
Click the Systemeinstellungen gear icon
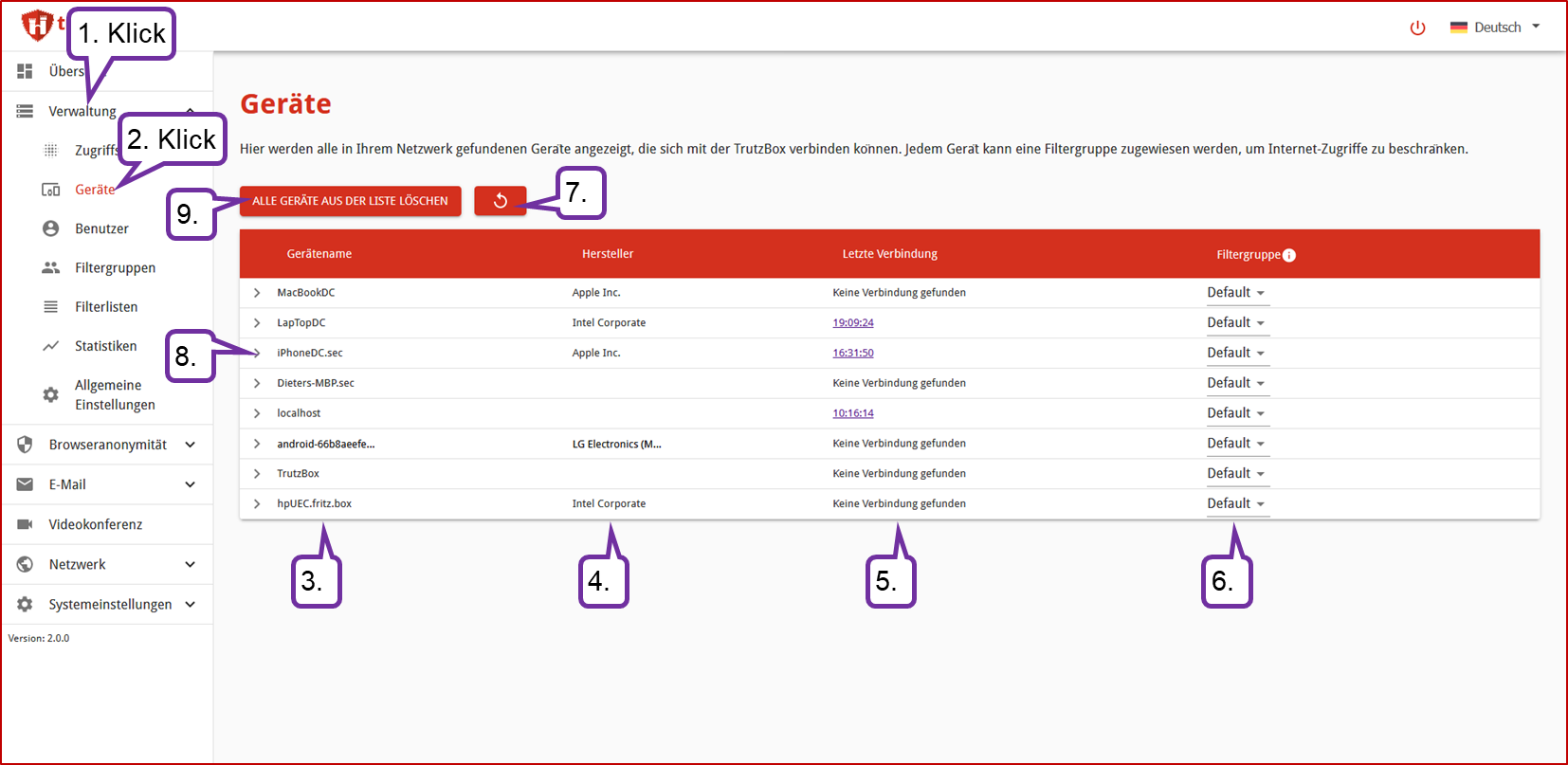point(26,604)
